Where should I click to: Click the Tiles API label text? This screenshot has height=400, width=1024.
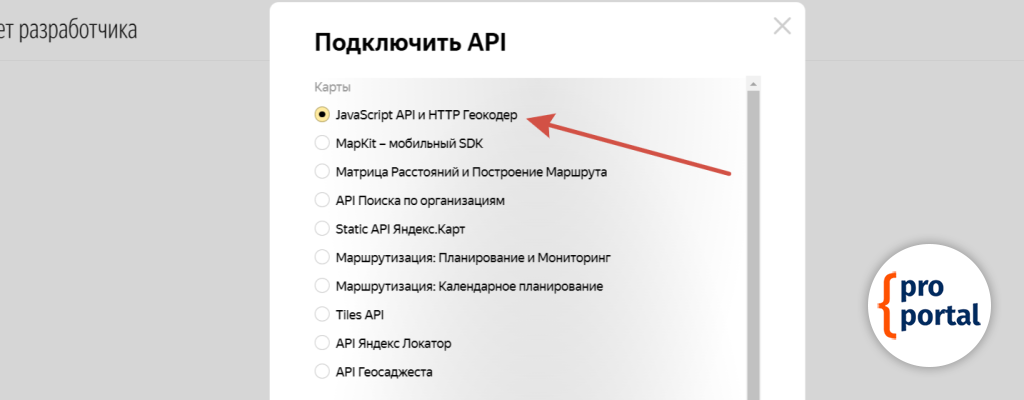[x=360, y=314]
